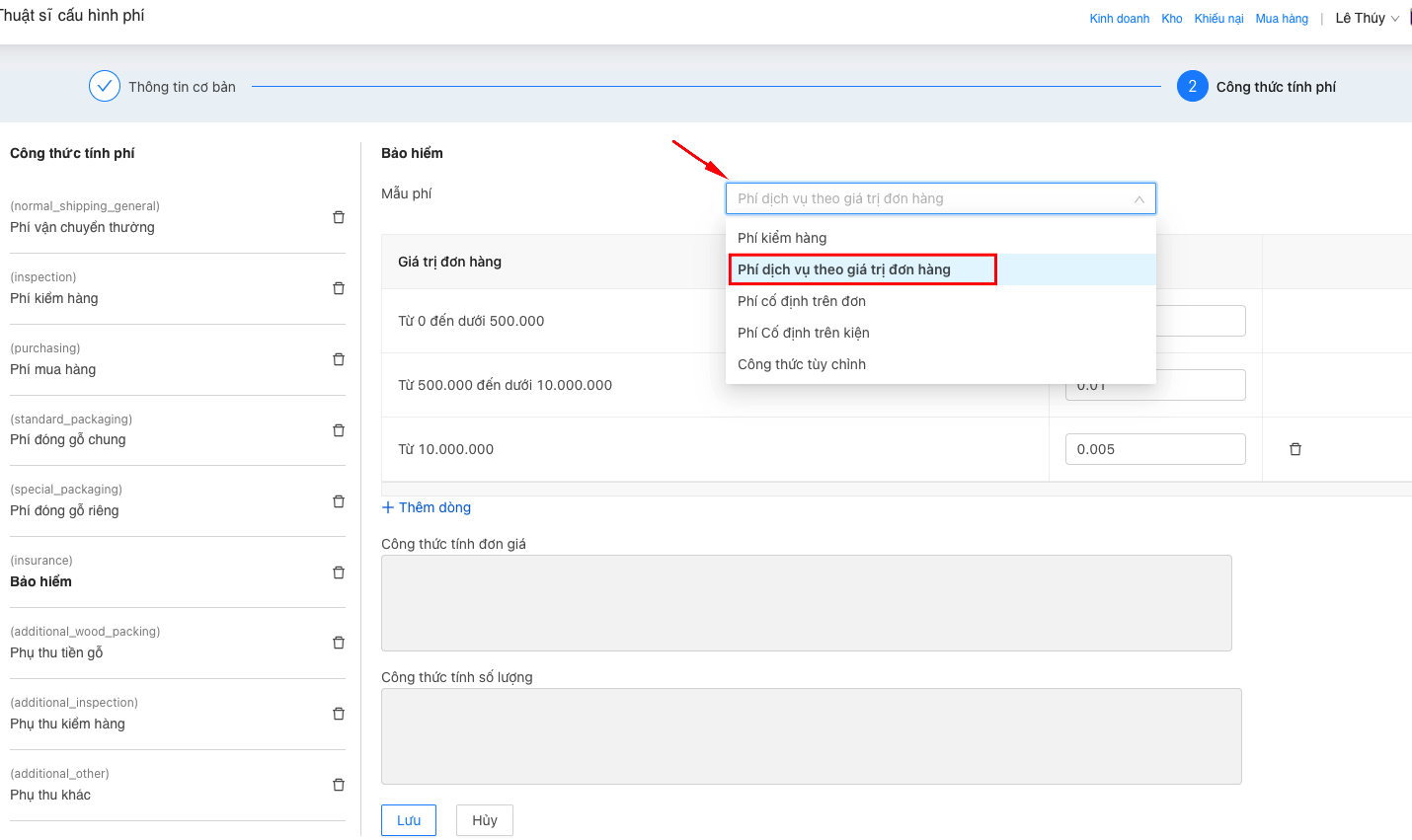Add a row with Thêm dòng
Image resolution: width=1412 pixels, height=840 pixels.
click(427, 507)
